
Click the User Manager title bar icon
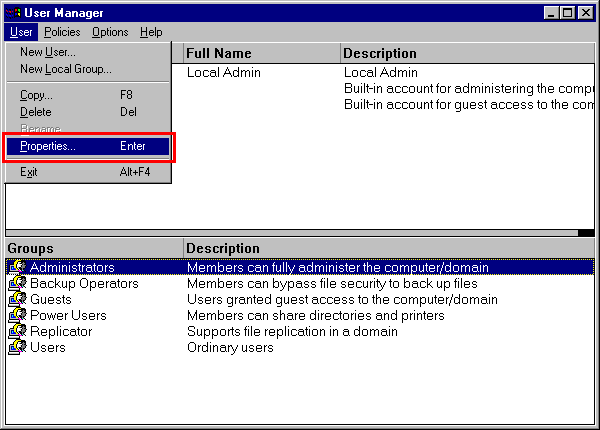[13, 13]
